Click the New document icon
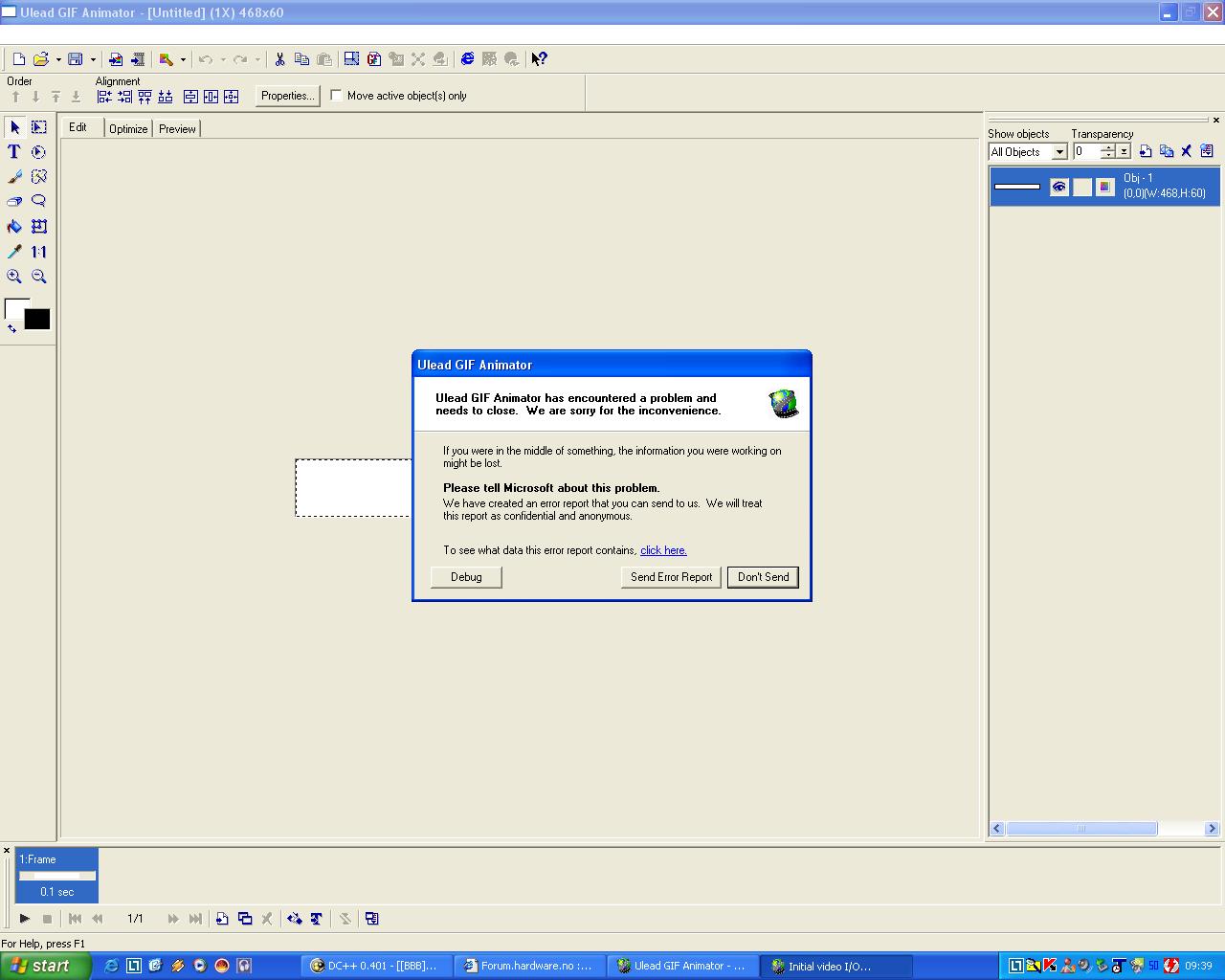Screen dimensions: 1225x980 point(18,59)
